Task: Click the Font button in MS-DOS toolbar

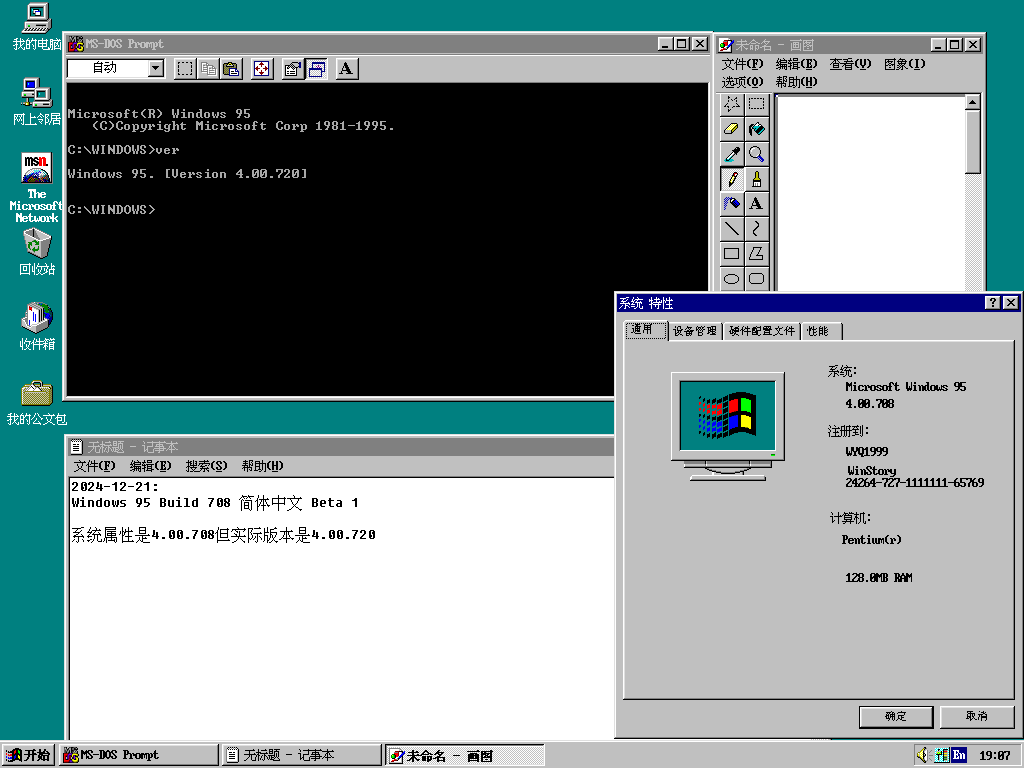Action: (x=347, y=69)
